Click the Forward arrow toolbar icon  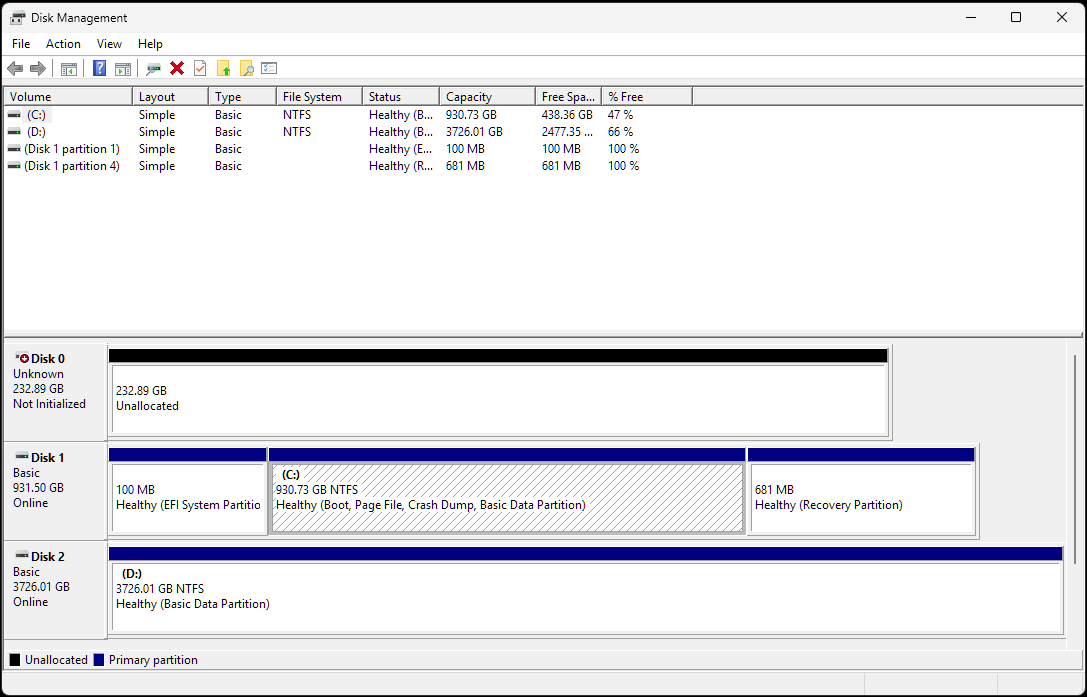[x=38, y=69]
